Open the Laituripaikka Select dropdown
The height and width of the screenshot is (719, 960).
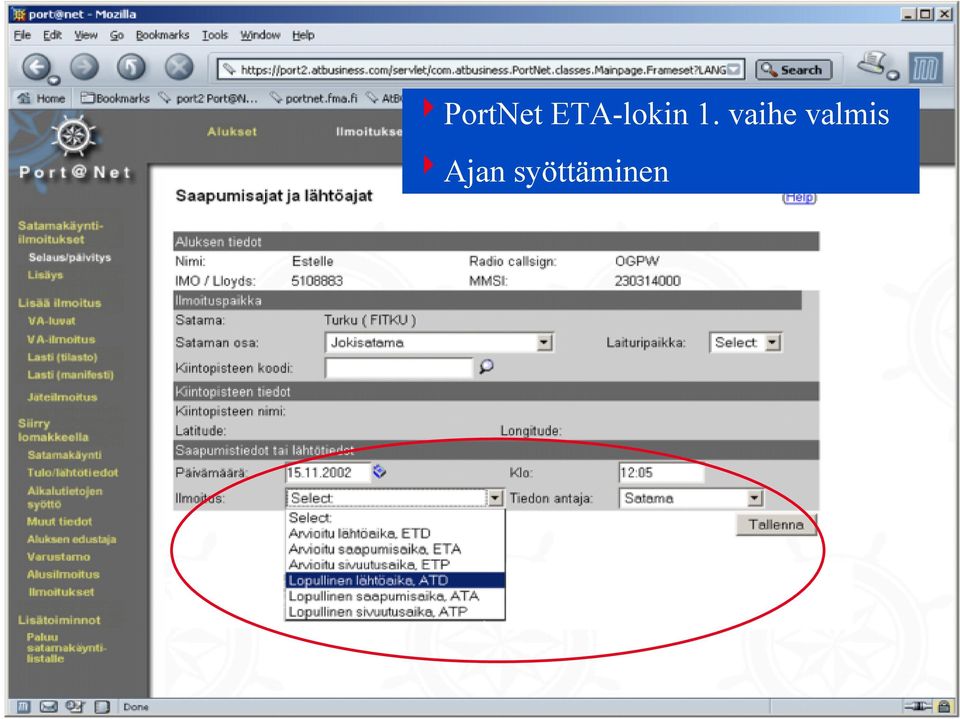pyautogui.click(x=745, y=342)
